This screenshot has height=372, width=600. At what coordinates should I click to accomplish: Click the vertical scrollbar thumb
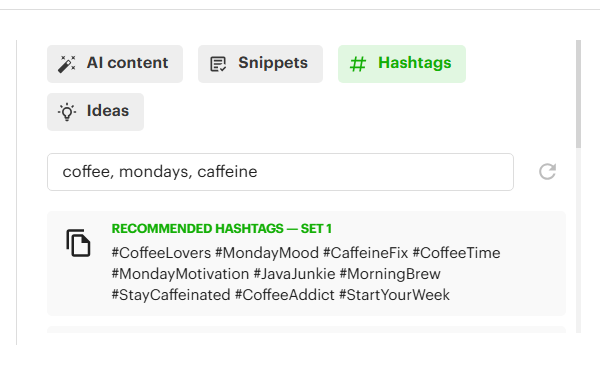[578, 94]
